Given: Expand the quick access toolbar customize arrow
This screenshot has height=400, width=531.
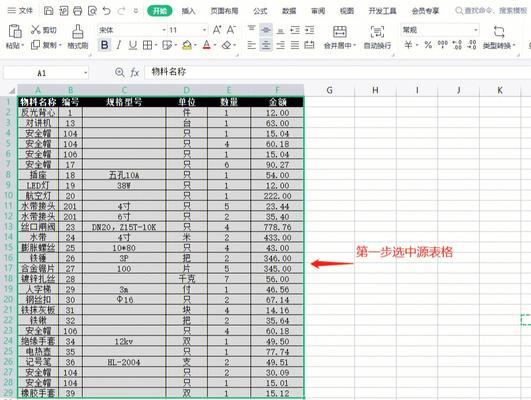Looking at the screenshot, I should [x=136, y=11].
